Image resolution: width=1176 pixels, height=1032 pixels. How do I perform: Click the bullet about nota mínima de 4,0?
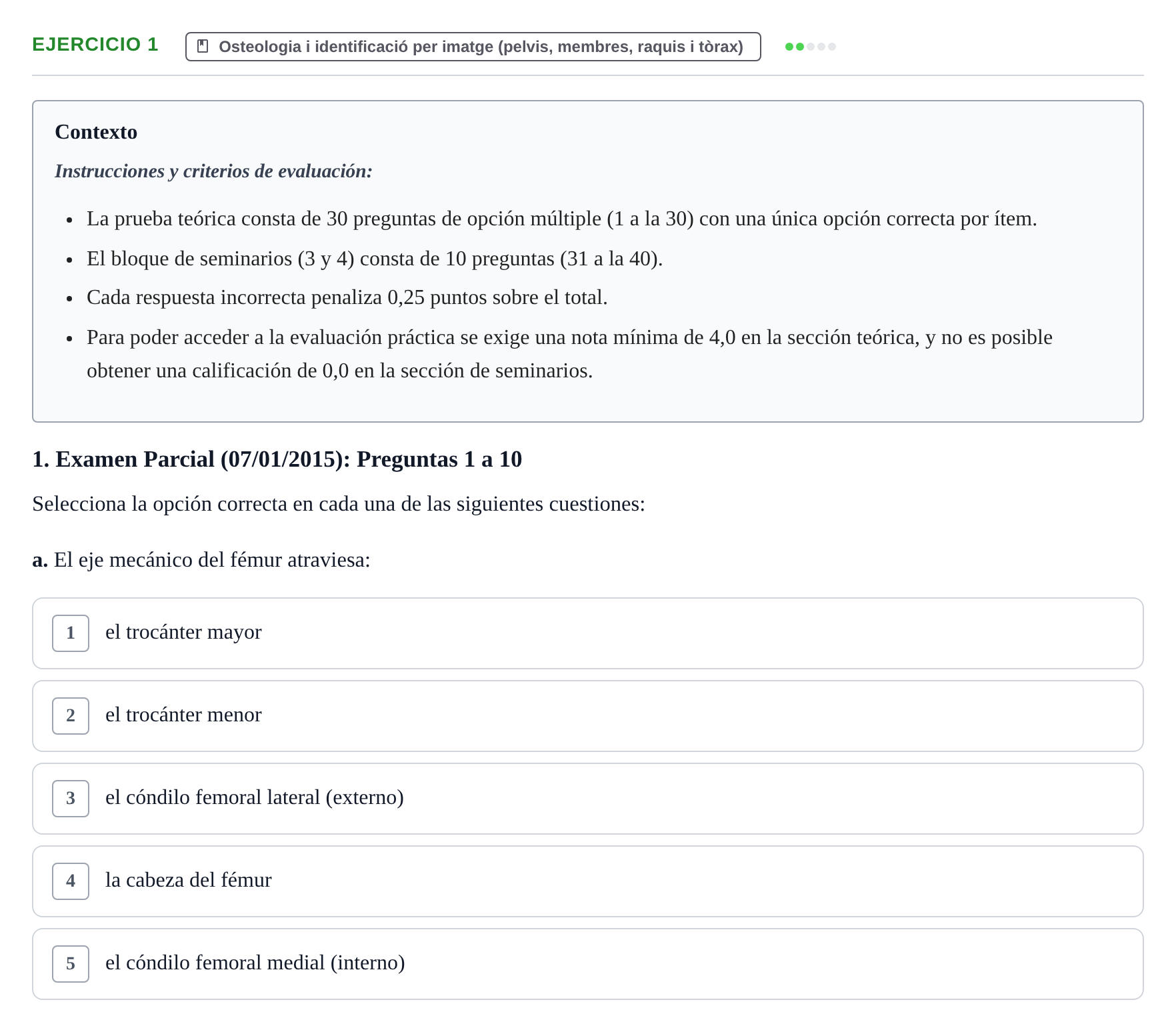(569, 354)
